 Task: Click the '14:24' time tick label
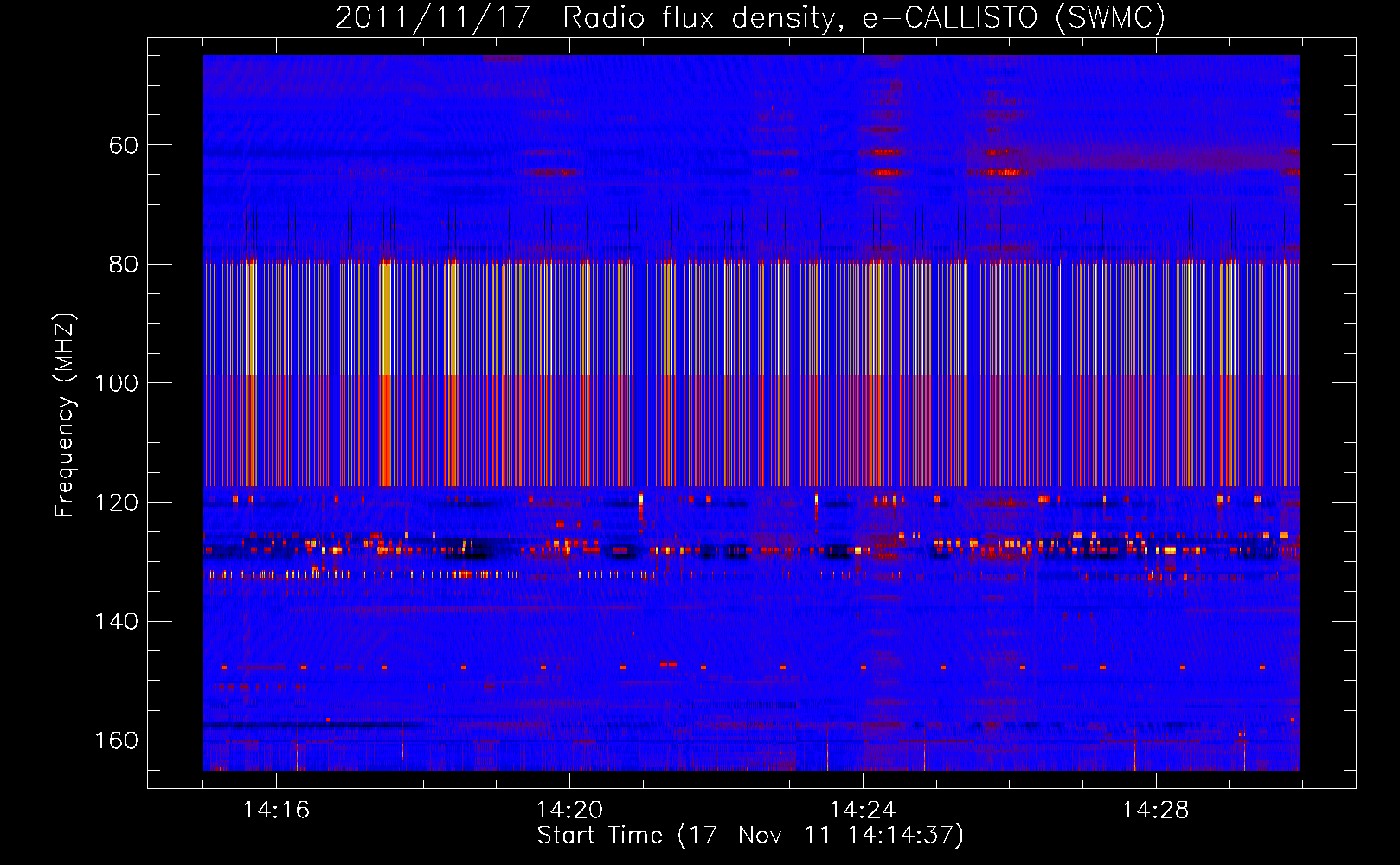[x=863, y=810]
